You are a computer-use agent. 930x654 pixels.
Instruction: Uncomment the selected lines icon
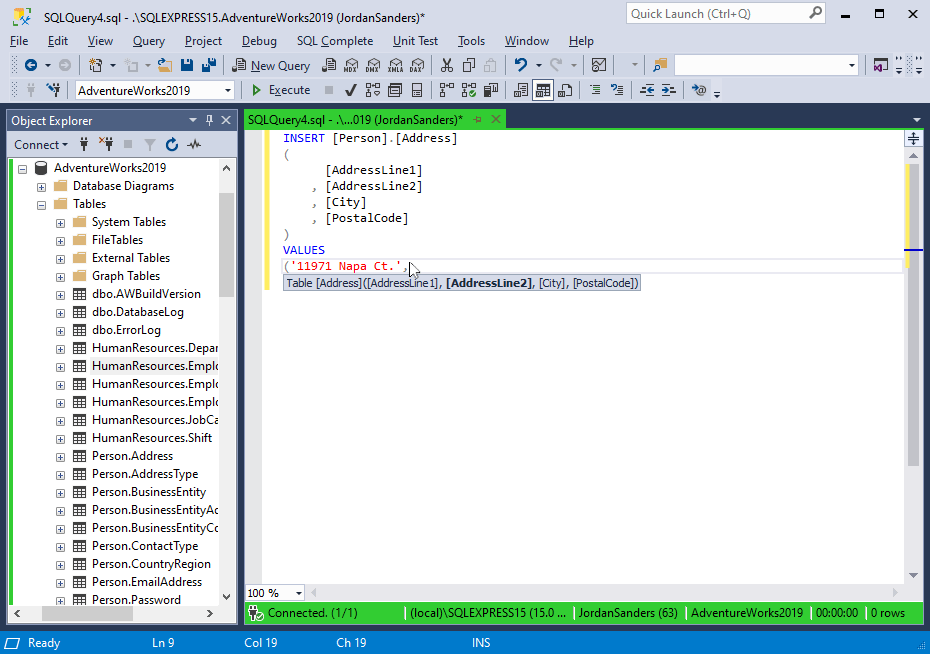tap(617, 90)
